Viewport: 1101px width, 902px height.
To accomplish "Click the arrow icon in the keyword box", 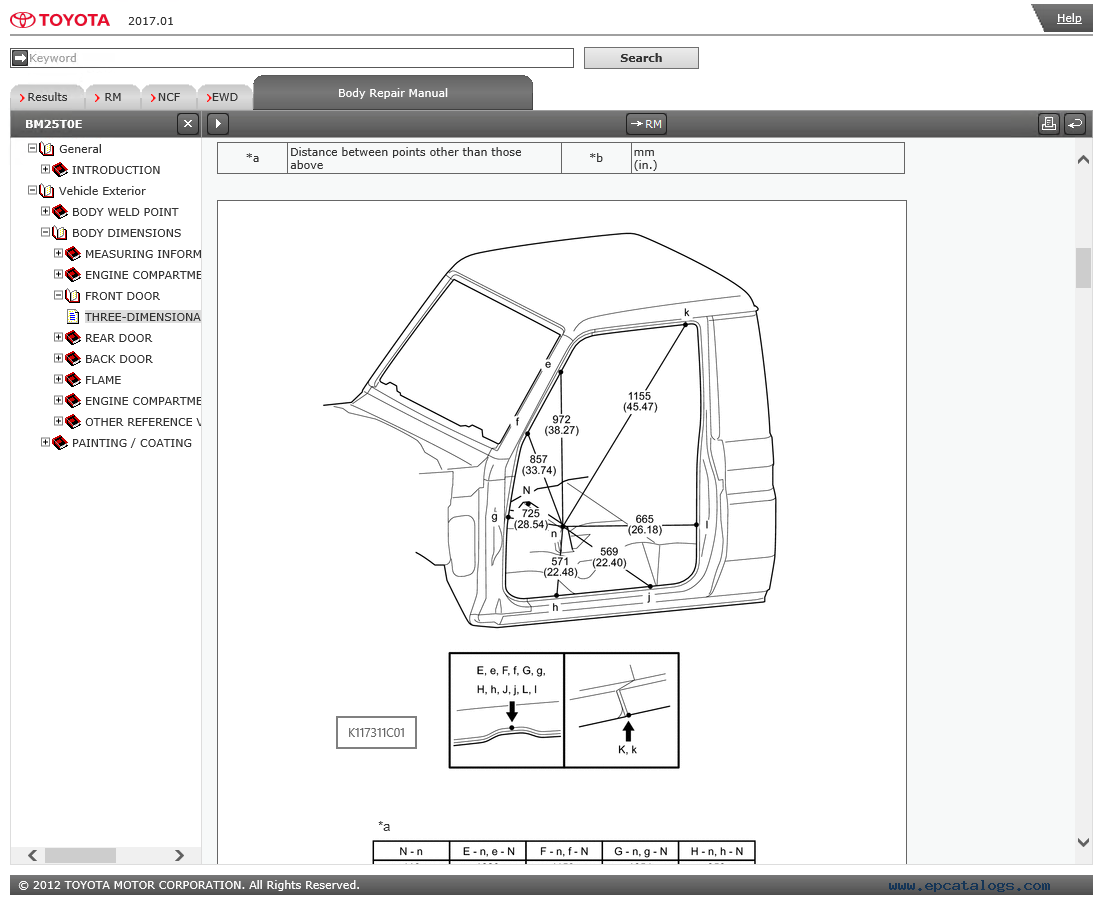I will click(x=20, y=58).
